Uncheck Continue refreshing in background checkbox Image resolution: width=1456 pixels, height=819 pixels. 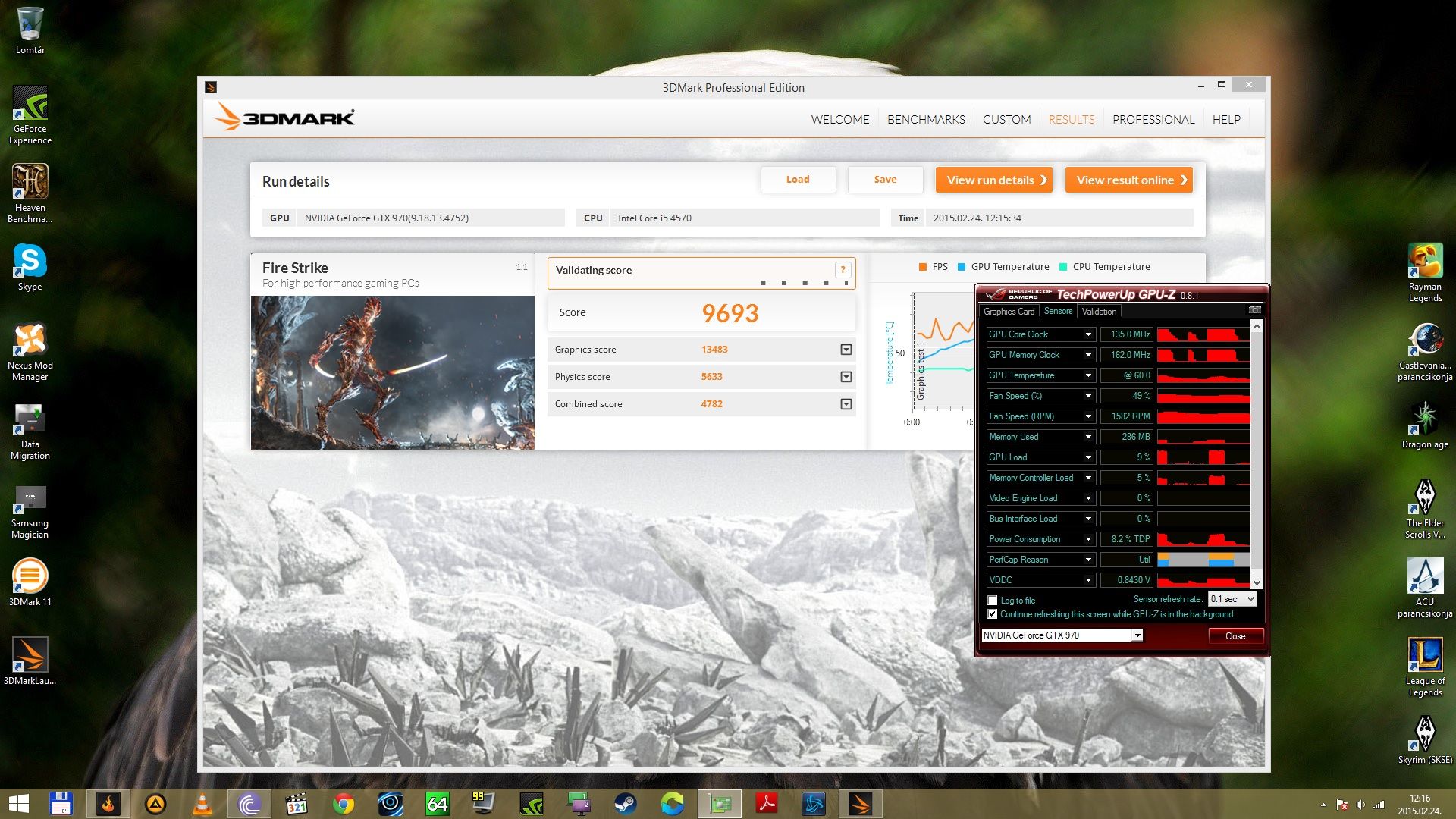click(x=993, y=614)
